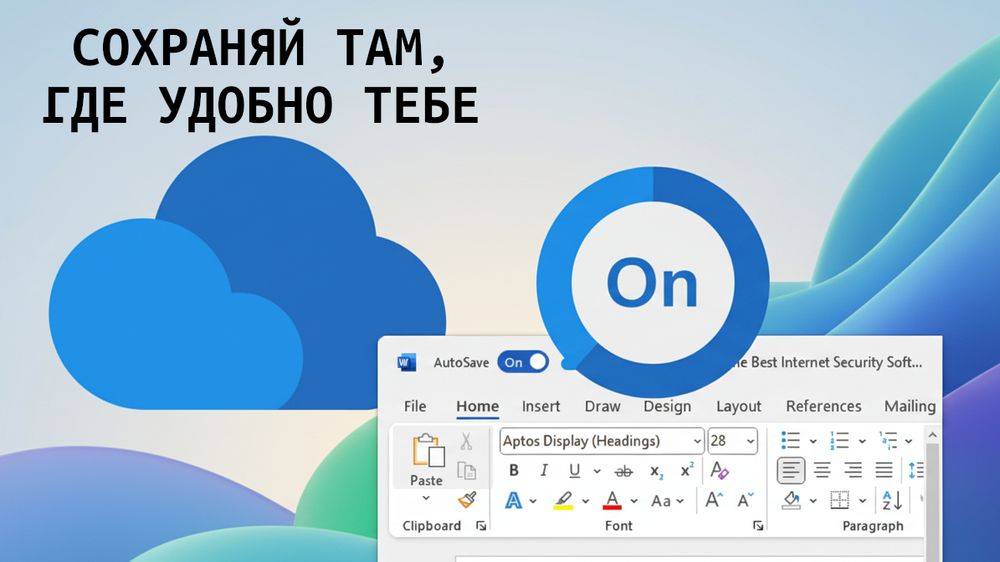Expand the Paste options arrow below Paste
Image resolution: width=1000 pixels, height=562 pixels.
426,498
